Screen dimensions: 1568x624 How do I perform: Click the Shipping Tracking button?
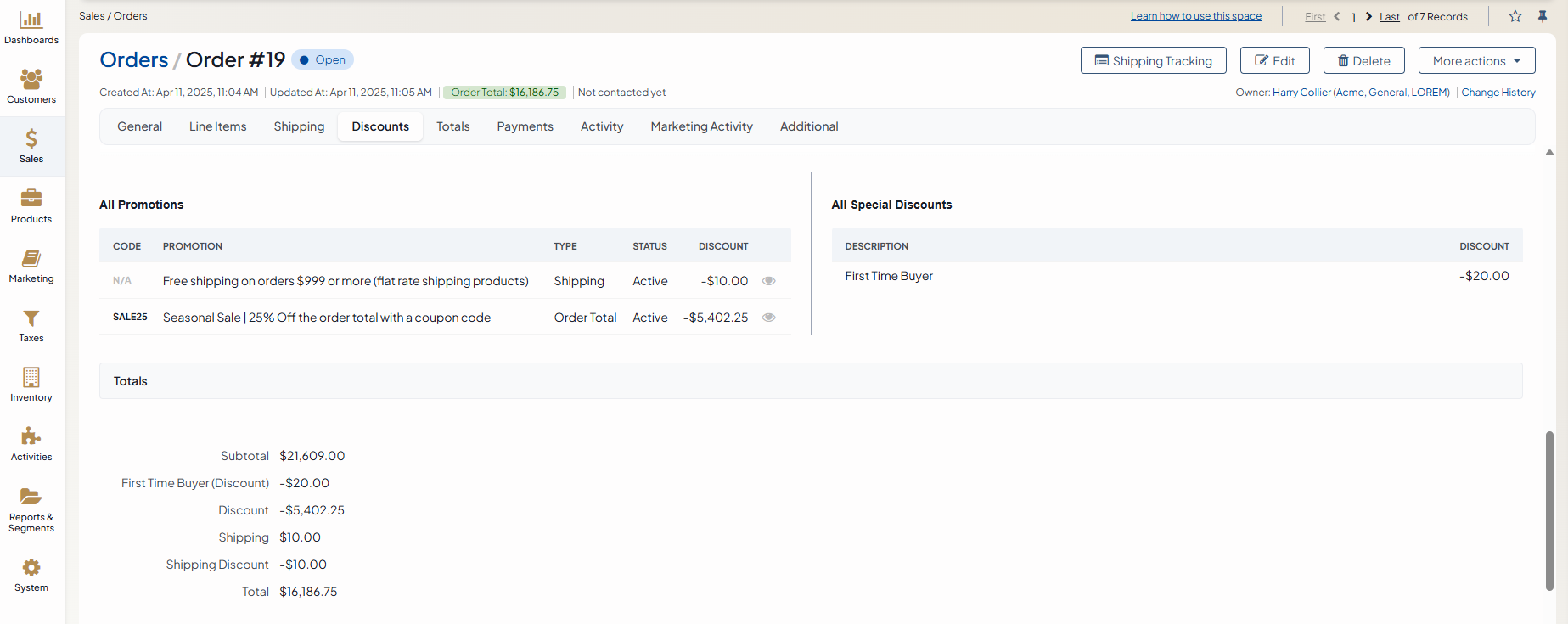(1153, 61)
